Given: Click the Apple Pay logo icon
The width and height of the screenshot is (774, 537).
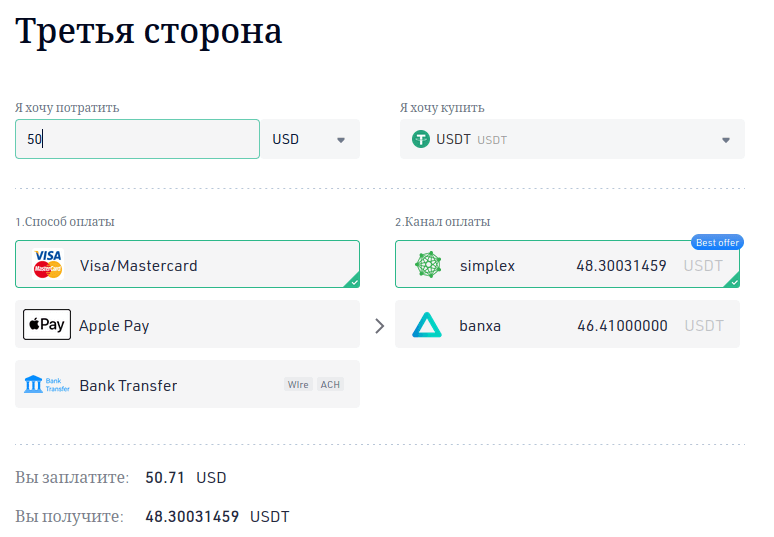Looking at the screenshot, I should tap(47, 325).
